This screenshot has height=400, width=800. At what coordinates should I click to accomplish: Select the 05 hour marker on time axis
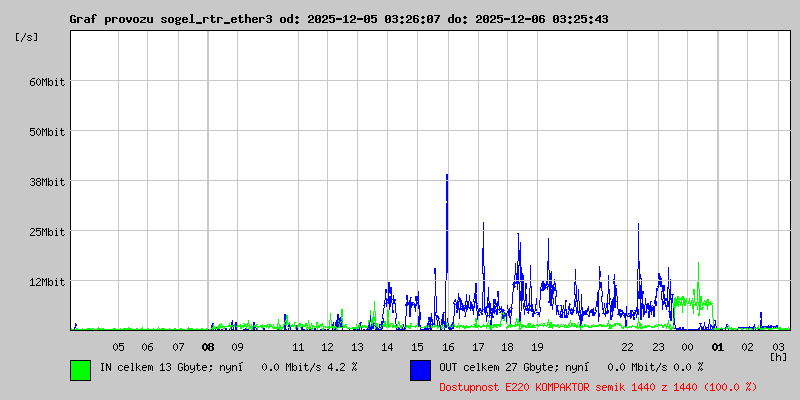(118, 347)
